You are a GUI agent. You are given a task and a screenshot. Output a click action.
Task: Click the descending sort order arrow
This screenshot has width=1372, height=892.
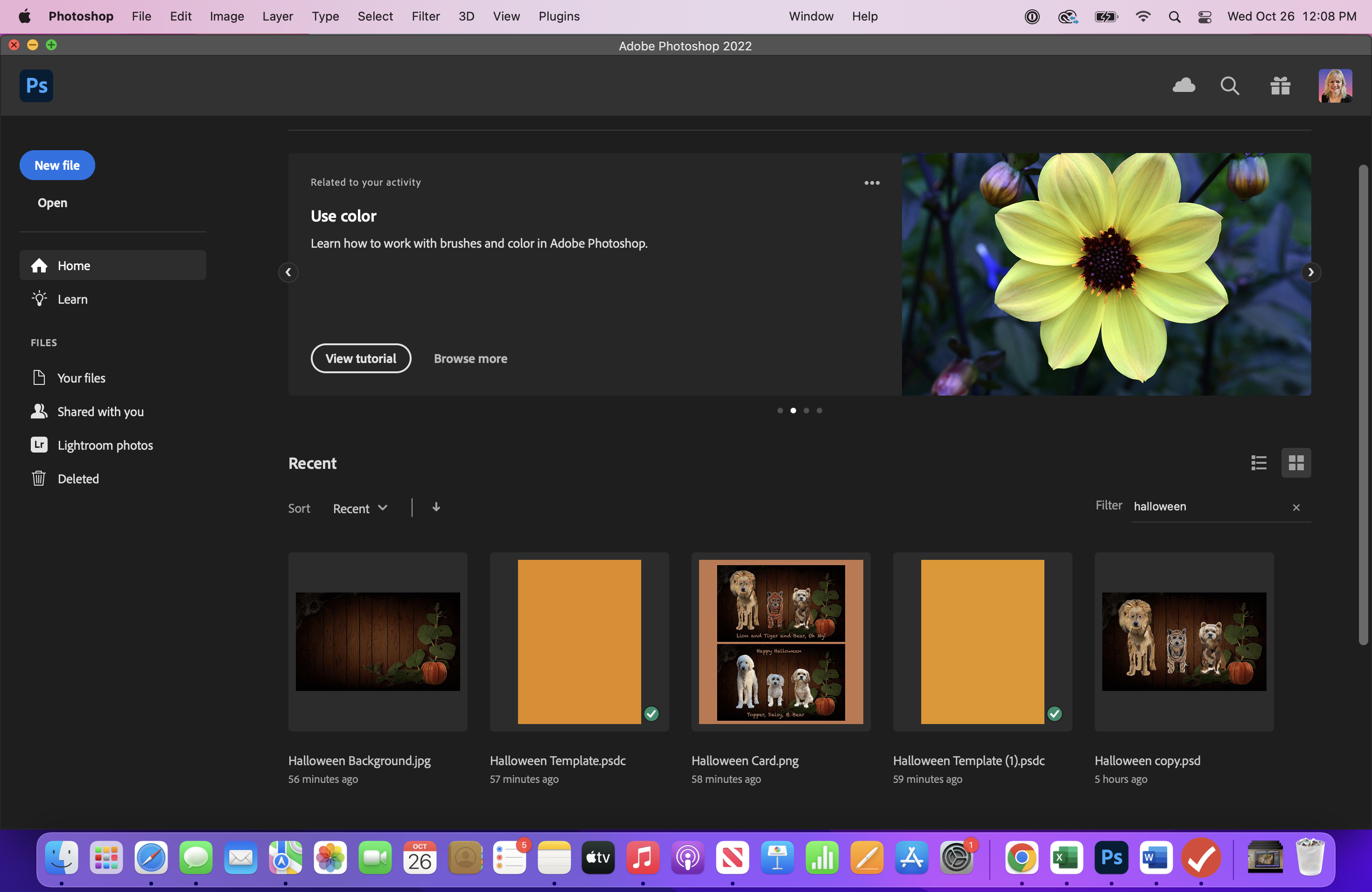[x=436, y=506]
